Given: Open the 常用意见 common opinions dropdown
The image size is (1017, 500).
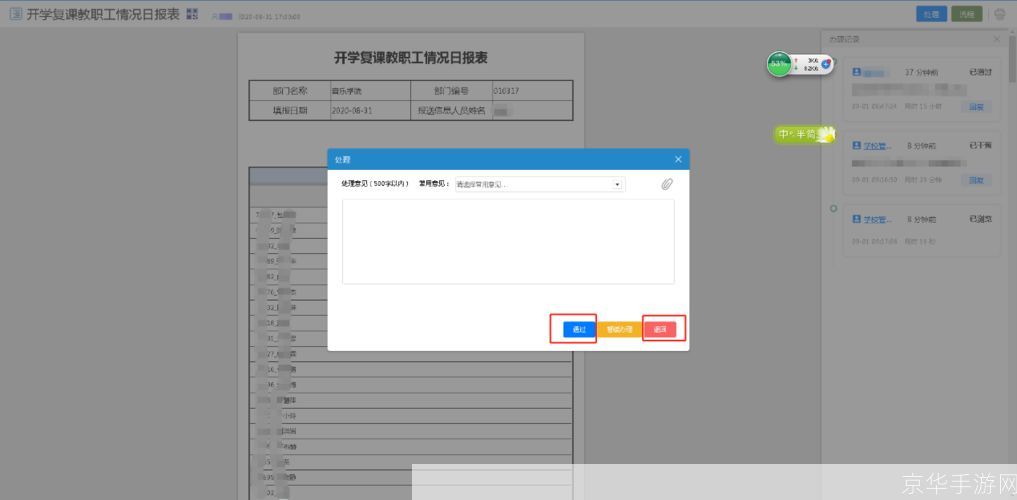Looking at the screenshot, I should coord(540,184).
